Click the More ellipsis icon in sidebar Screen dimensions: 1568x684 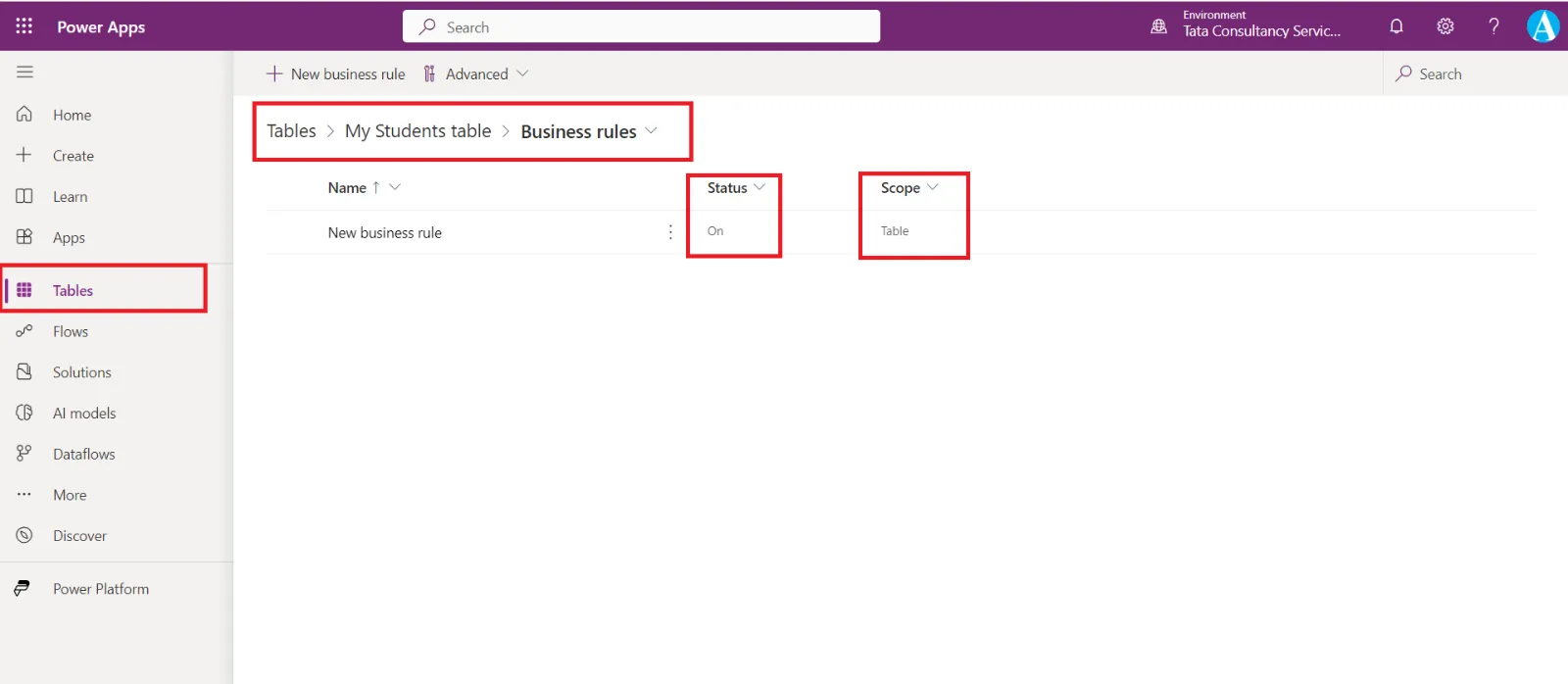(x=24, y=494)
